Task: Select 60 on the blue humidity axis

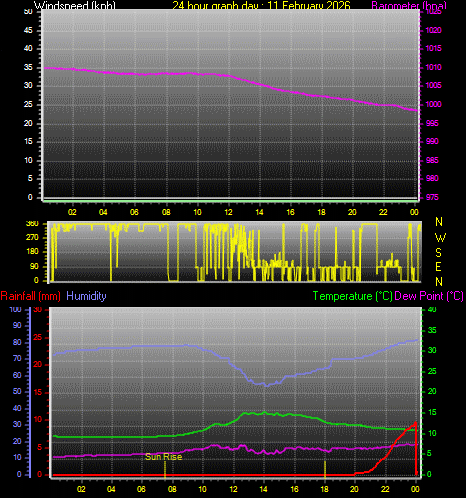Action: 17,375
